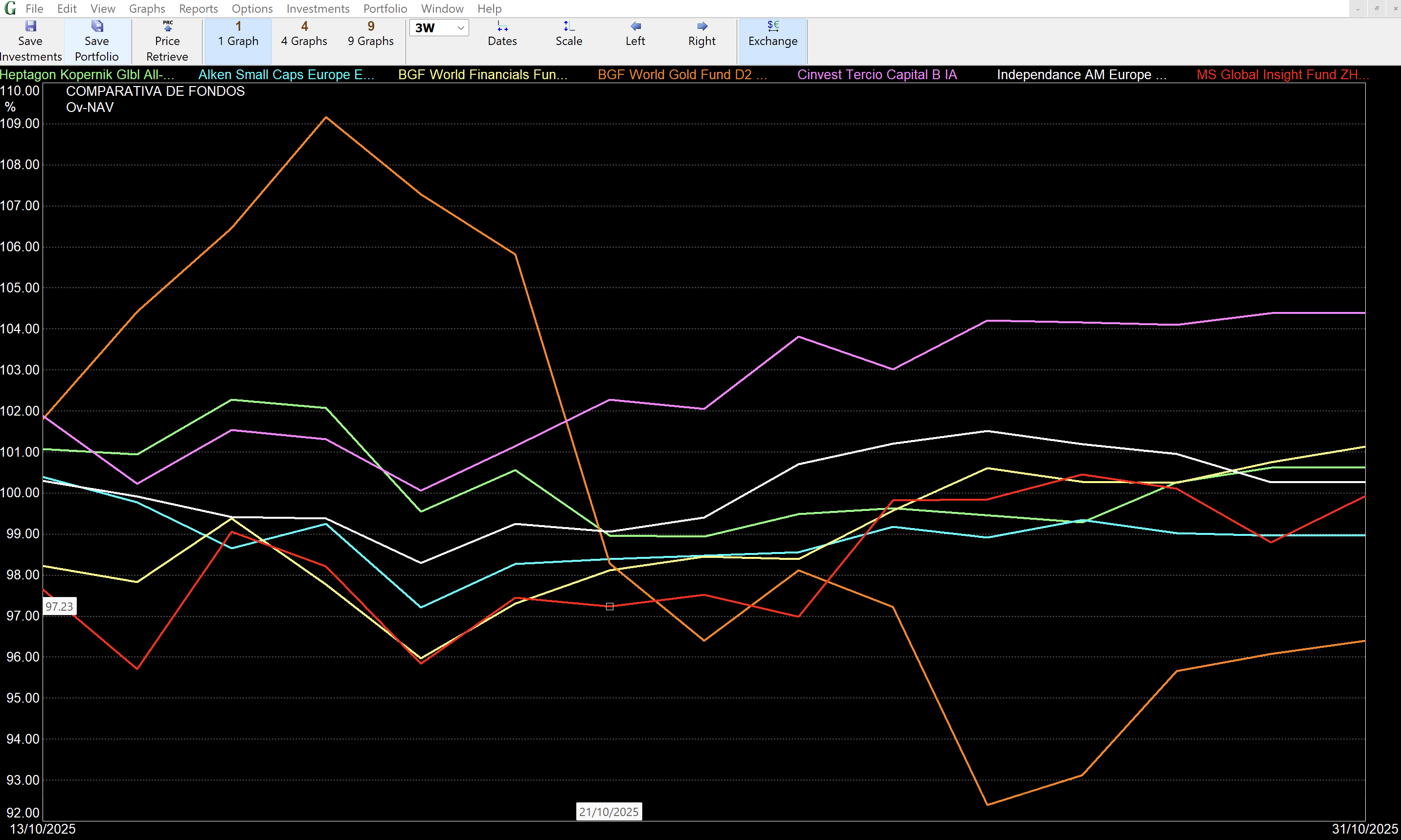The width and height of the screenshot is (1401, 840).
Task: Shift chart Right with arrow icon
Action: (x=701, y=26)
